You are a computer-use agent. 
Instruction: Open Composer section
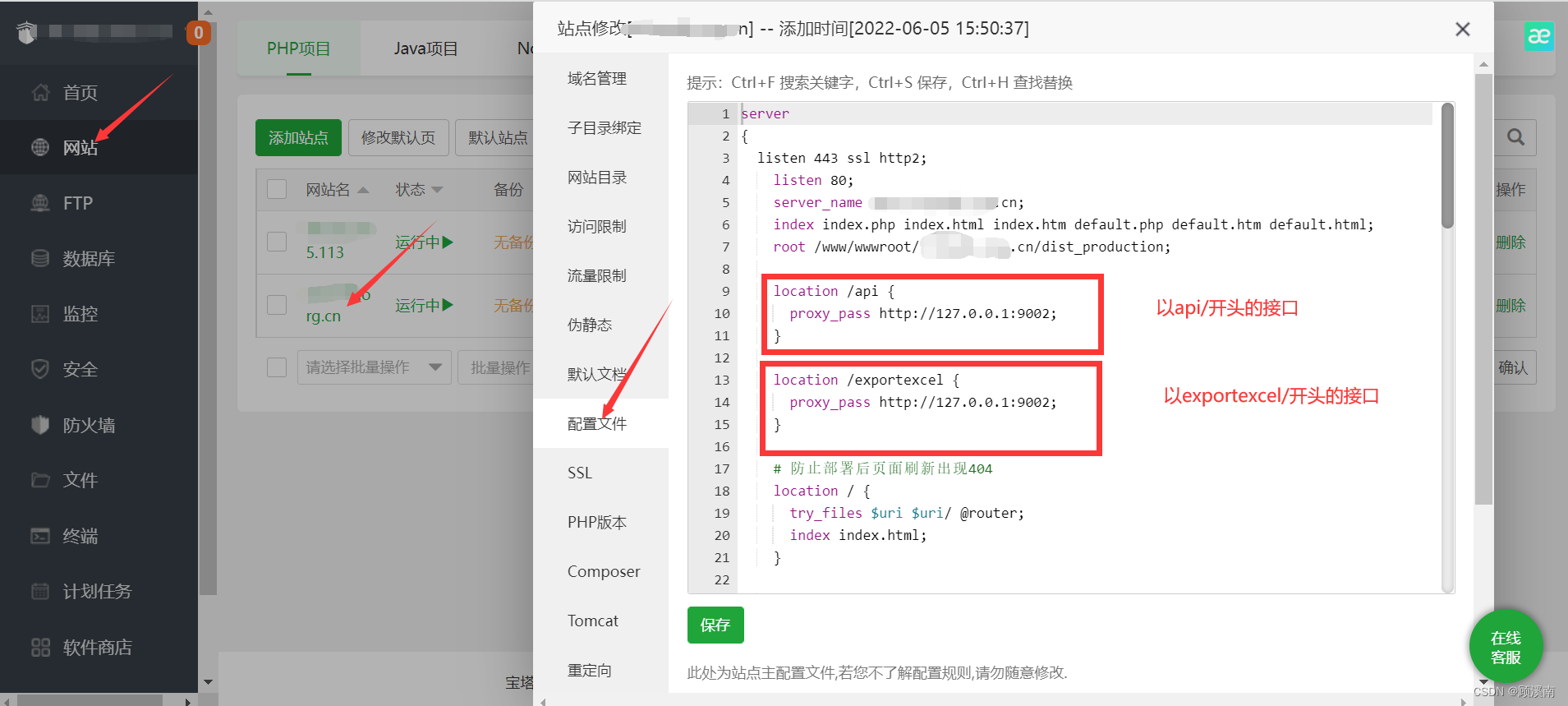[604, 572]
